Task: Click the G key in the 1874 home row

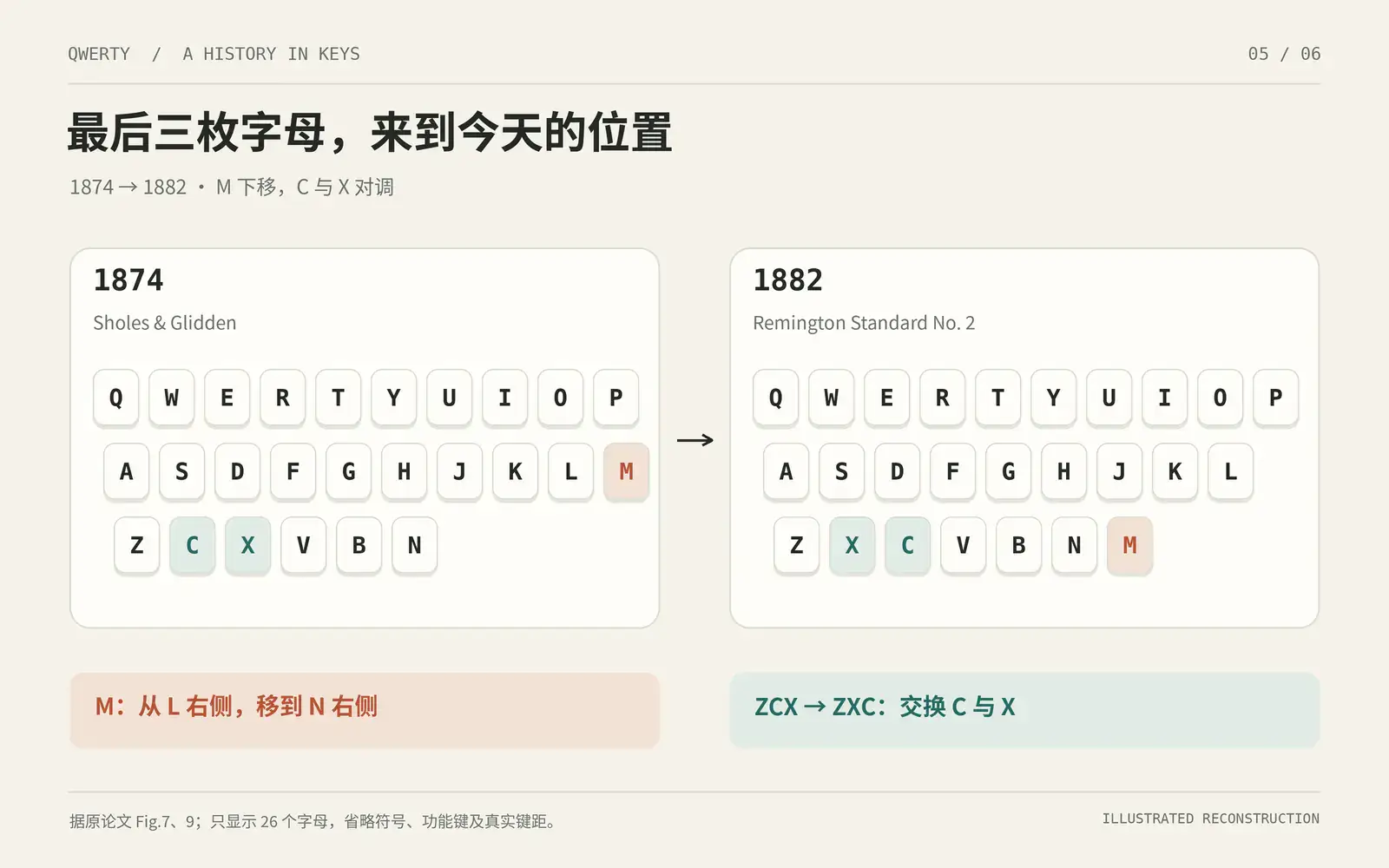Action: tap(348, 471)
